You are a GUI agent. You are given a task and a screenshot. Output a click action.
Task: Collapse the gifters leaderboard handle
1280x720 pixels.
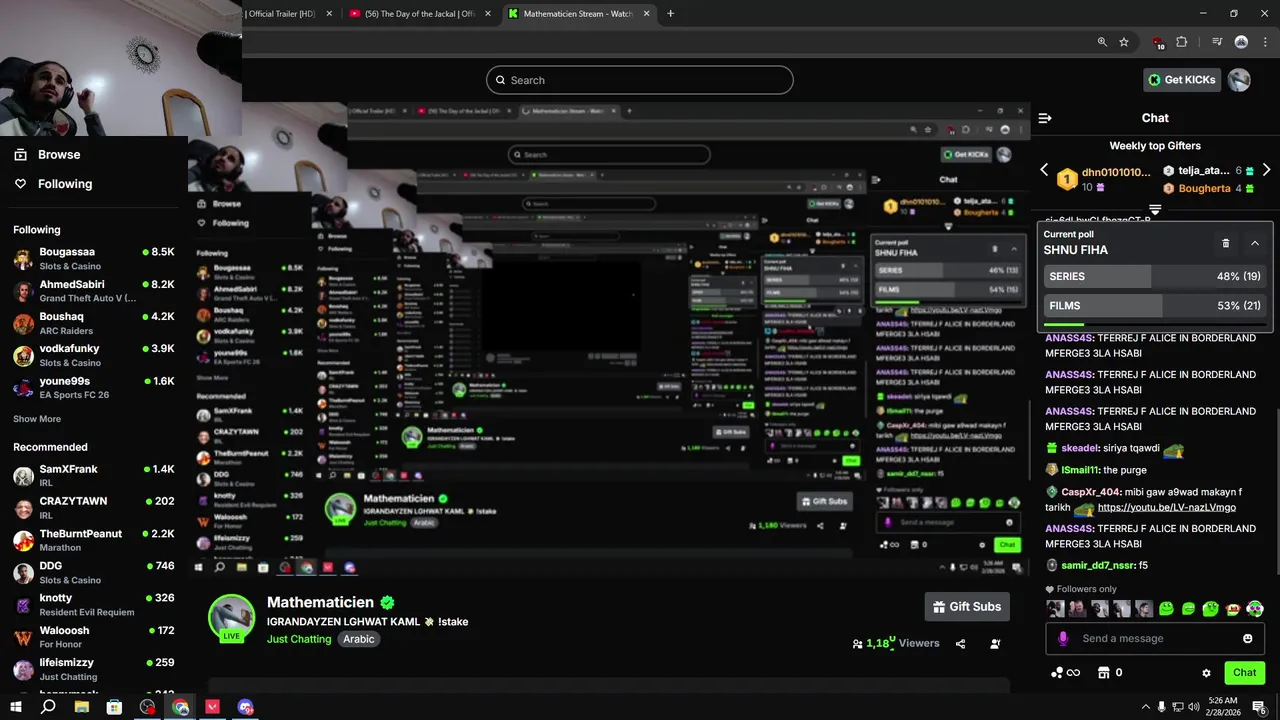1155,210
